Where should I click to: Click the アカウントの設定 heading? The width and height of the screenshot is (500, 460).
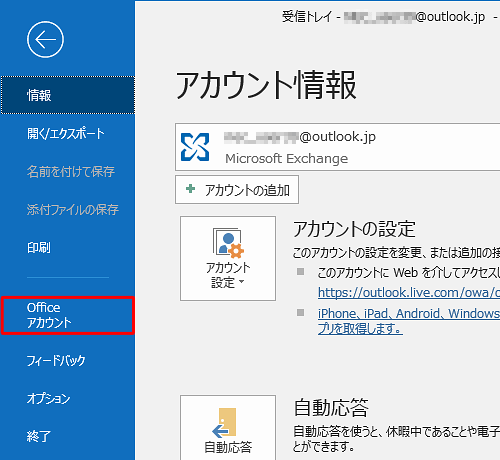click(x=354, y=229)
